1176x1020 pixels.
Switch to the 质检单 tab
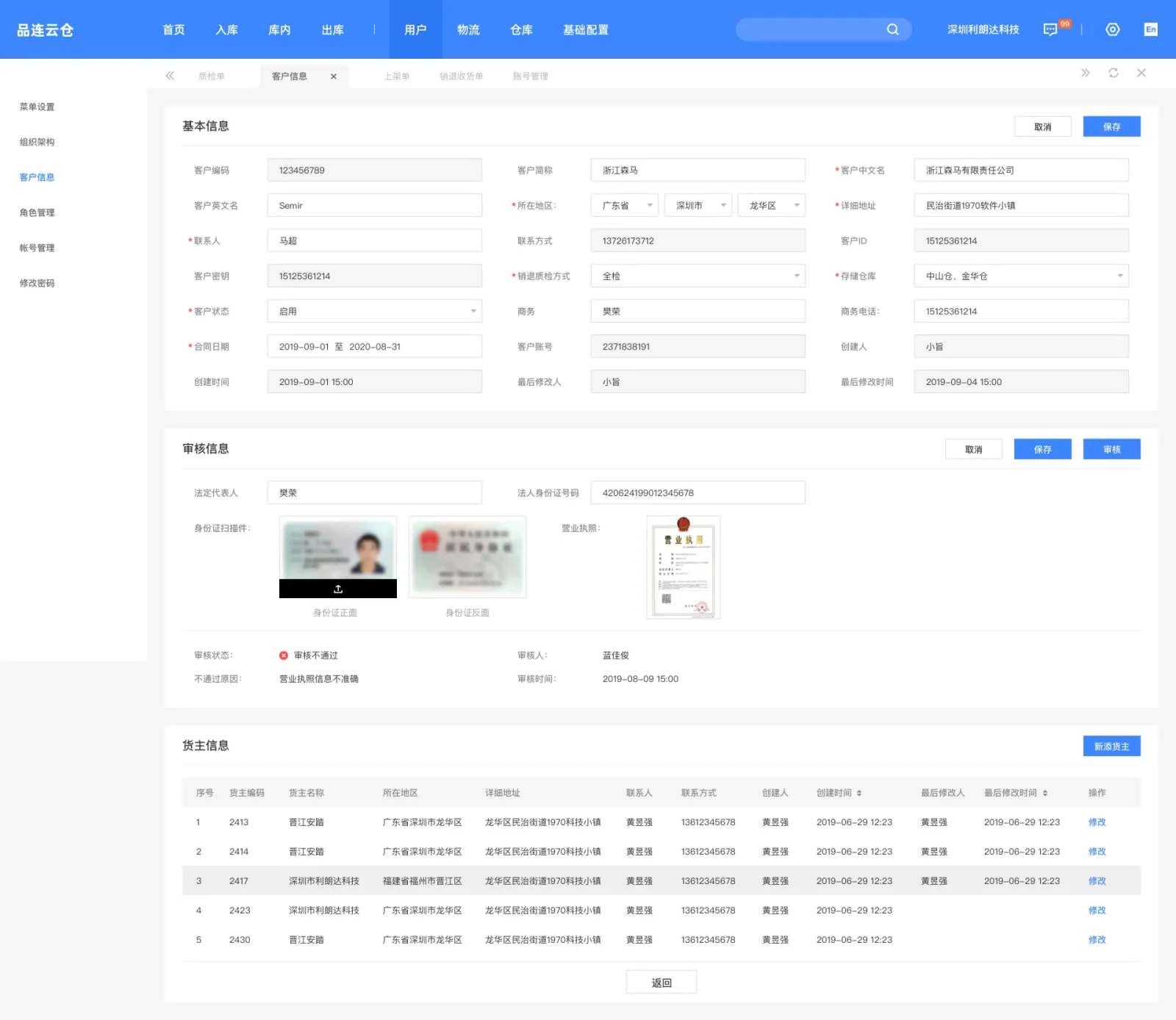click(212, 76)
